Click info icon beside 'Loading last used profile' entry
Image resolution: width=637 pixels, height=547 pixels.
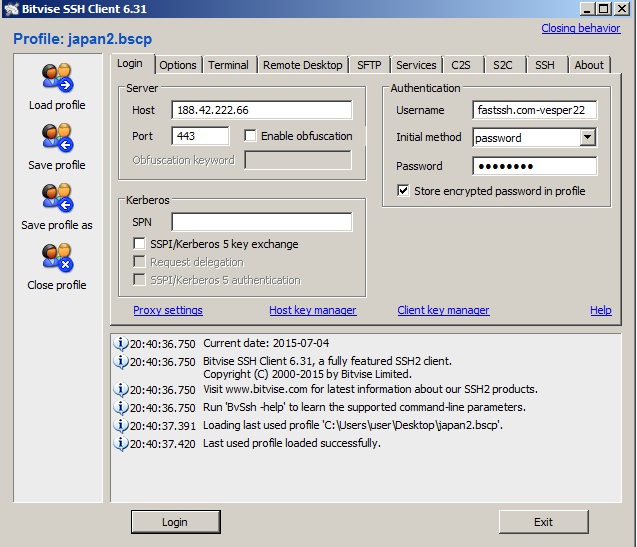121,425
